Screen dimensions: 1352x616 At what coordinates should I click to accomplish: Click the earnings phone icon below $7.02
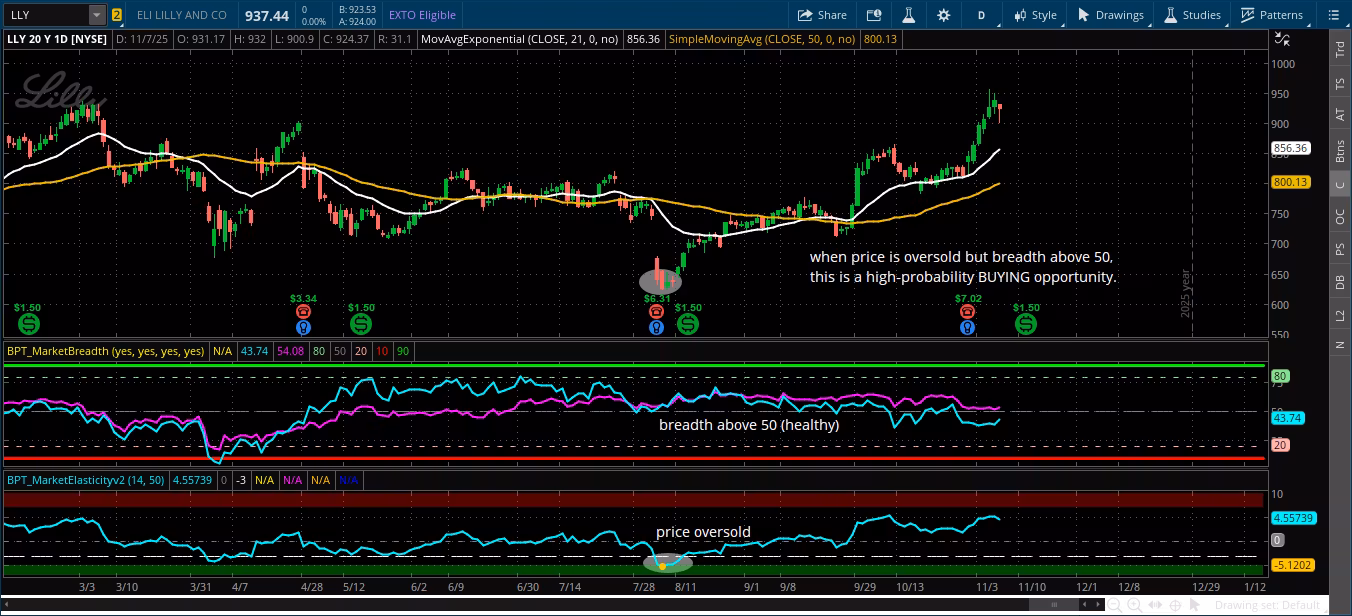coord(967,312)
